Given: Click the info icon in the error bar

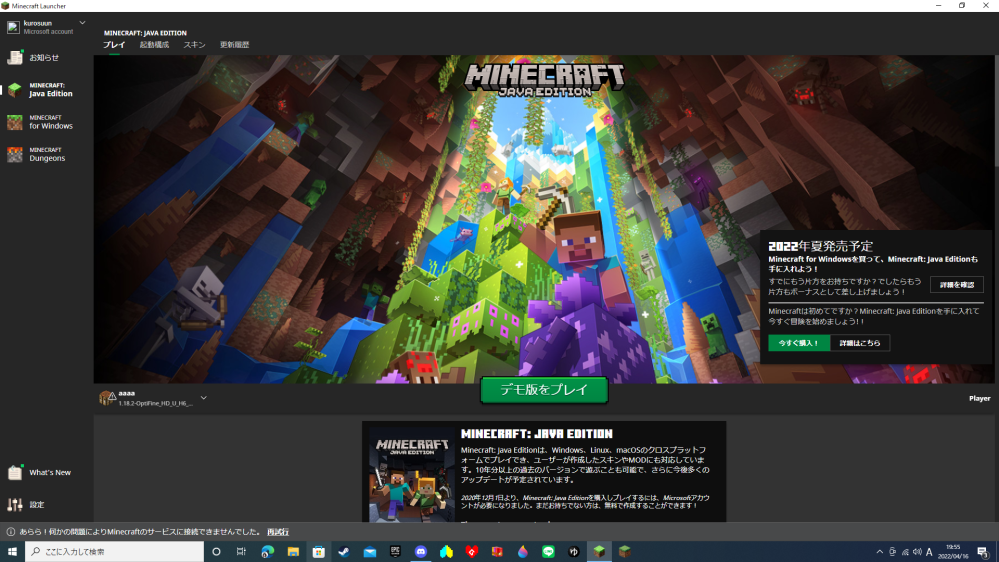Looking at the screenshot, I should (x=11, y=531).
